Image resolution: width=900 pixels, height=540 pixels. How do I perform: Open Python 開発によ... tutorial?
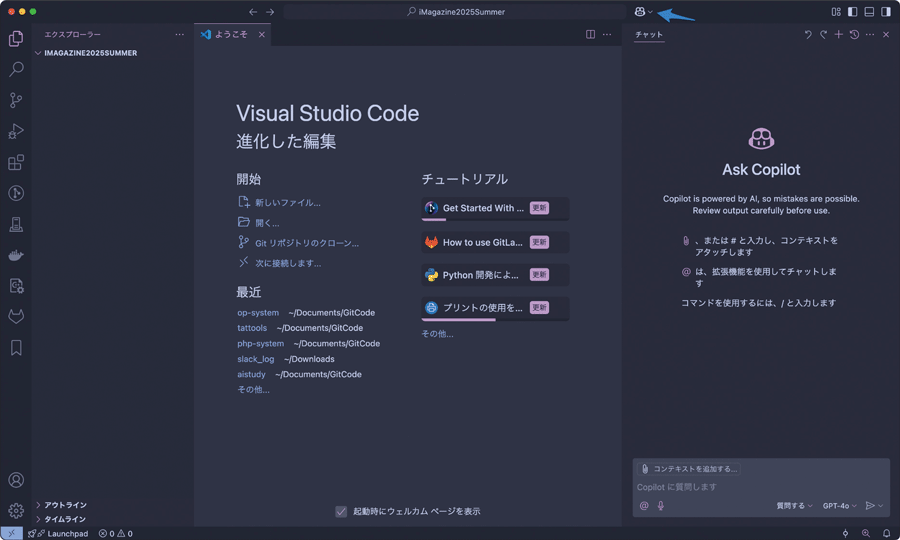click(495, 275)
